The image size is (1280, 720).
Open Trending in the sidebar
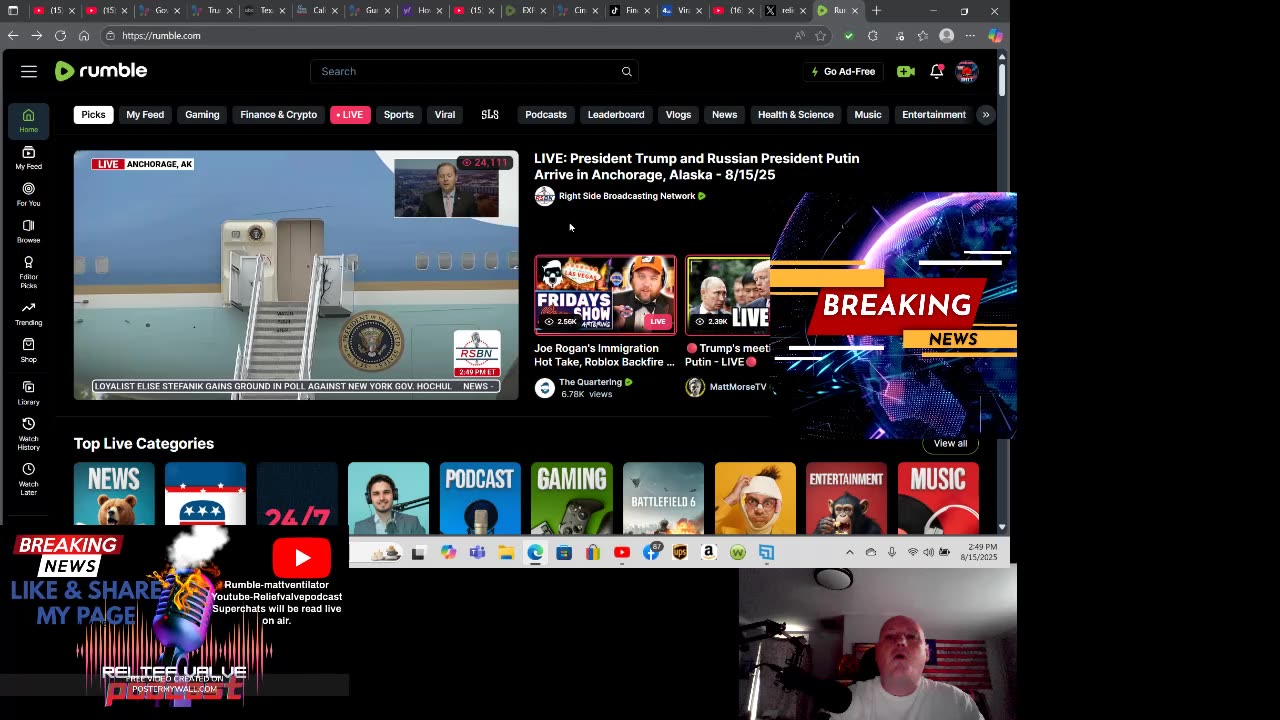[28, 314]
